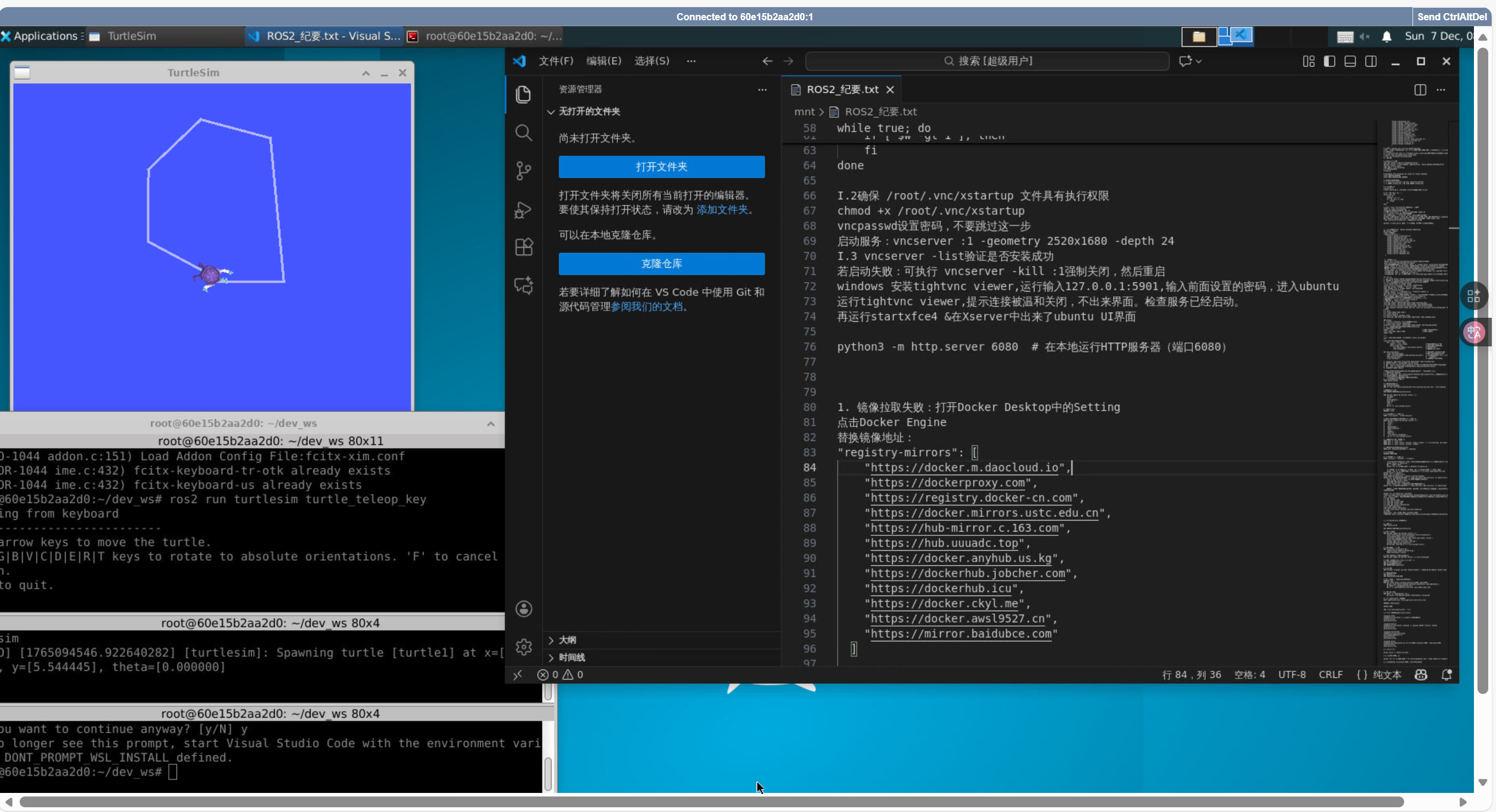Image resolution: width=1496 pixels, height=812 pixels.
Task: Click the VS Code search command box
Action: click(x=987, y=61)
